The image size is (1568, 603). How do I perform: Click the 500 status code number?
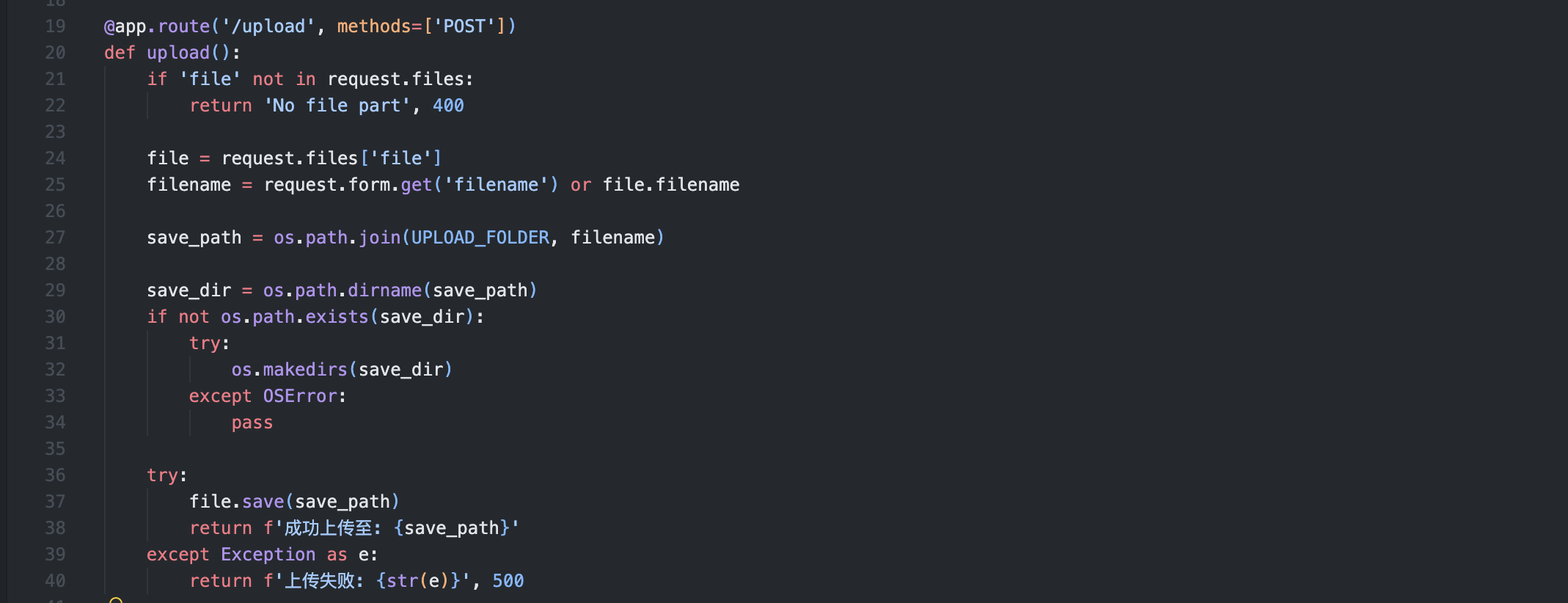point(508,581)
